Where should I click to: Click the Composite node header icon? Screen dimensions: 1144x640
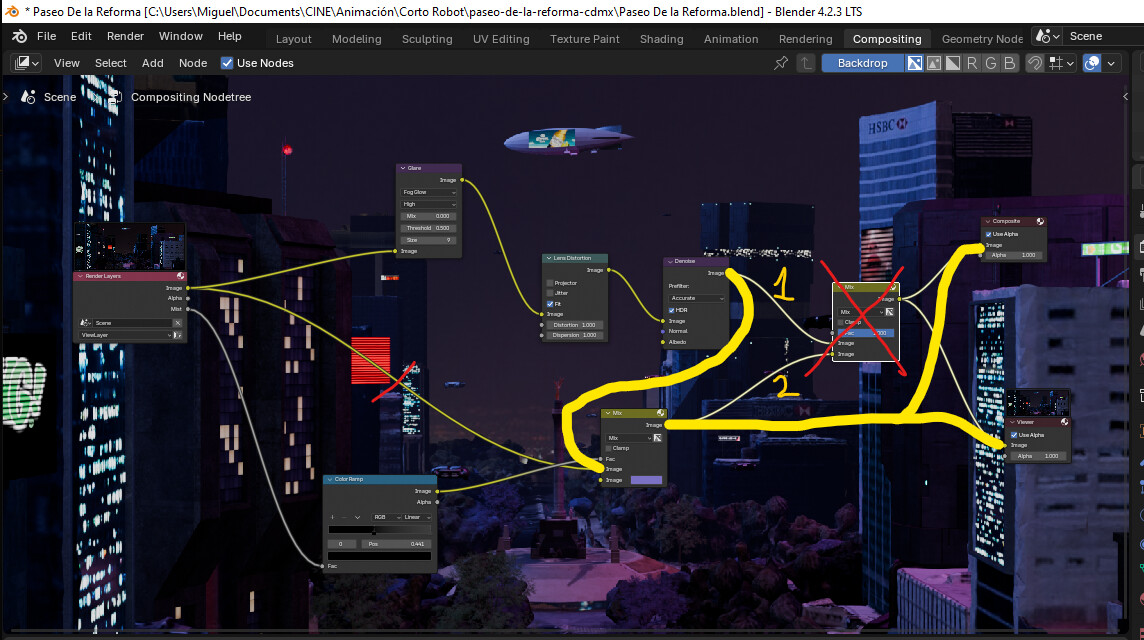pyautogui.click(x=1040, y=221)
